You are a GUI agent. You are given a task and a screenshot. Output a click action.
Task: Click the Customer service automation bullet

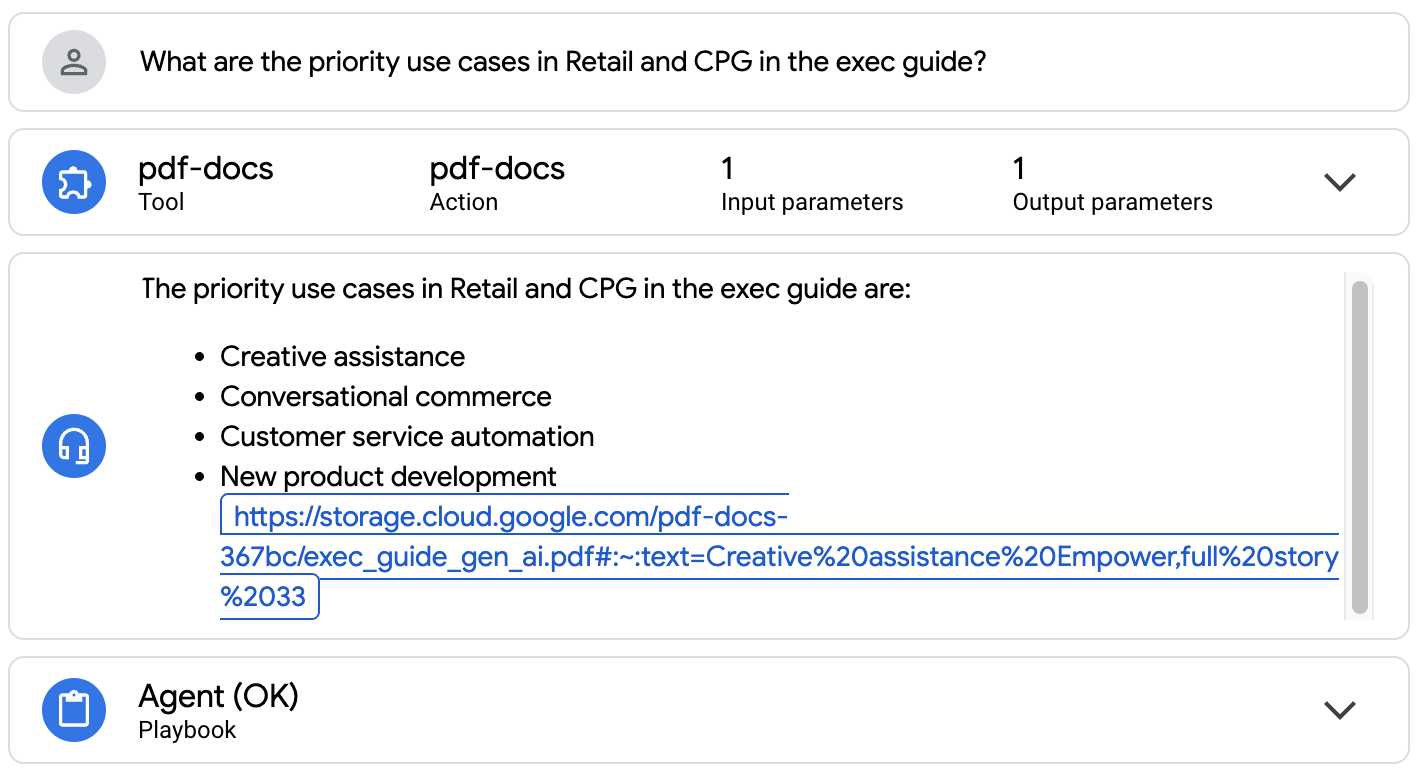pos(407,437)
